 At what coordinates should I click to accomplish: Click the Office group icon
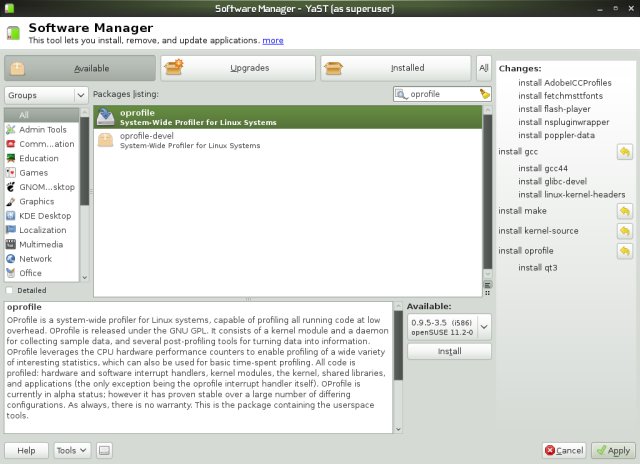[11, 273]
